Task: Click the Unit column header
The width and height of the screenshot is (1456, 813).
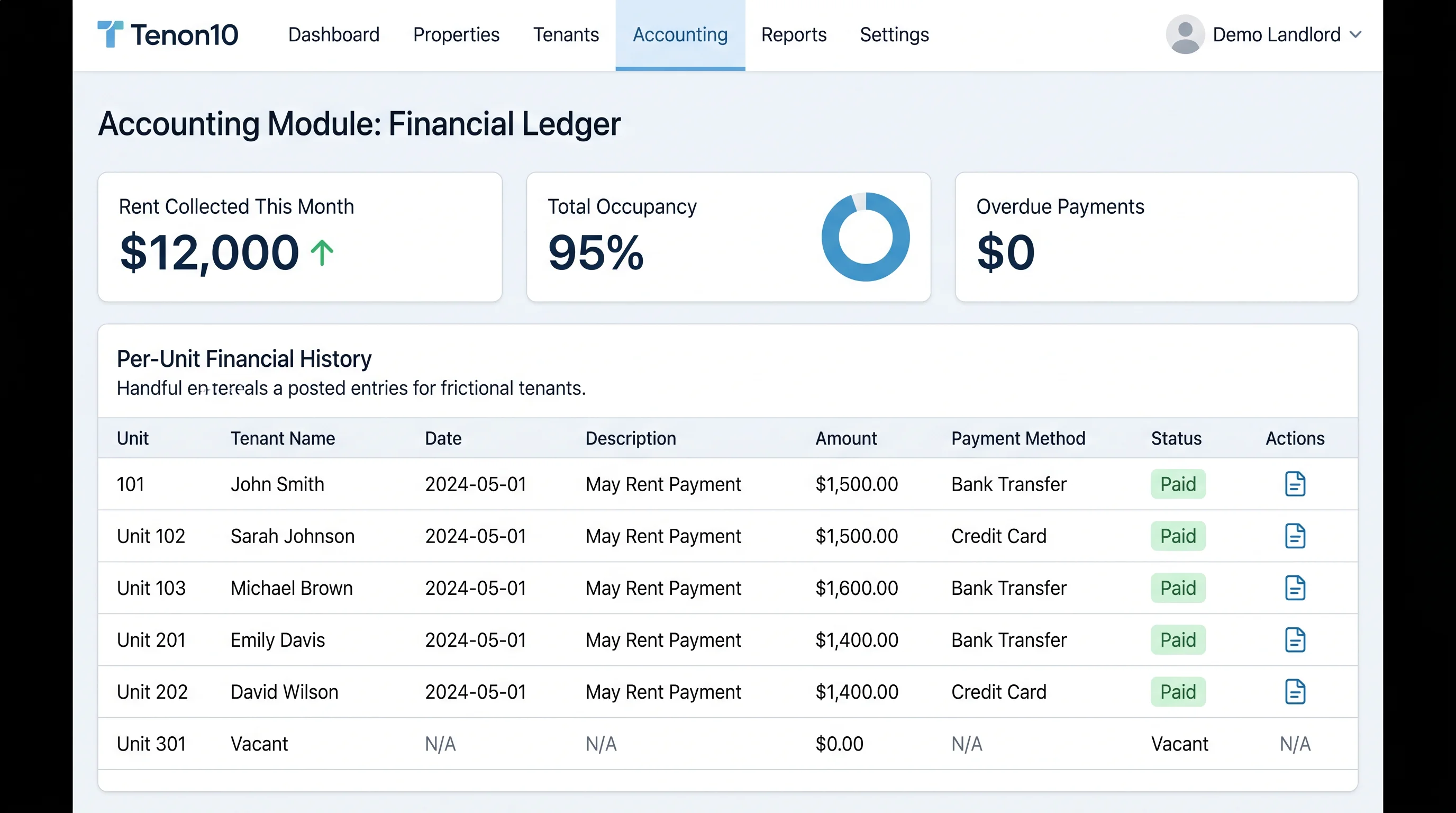Action: pyautogui.click(x=132, y=438)
